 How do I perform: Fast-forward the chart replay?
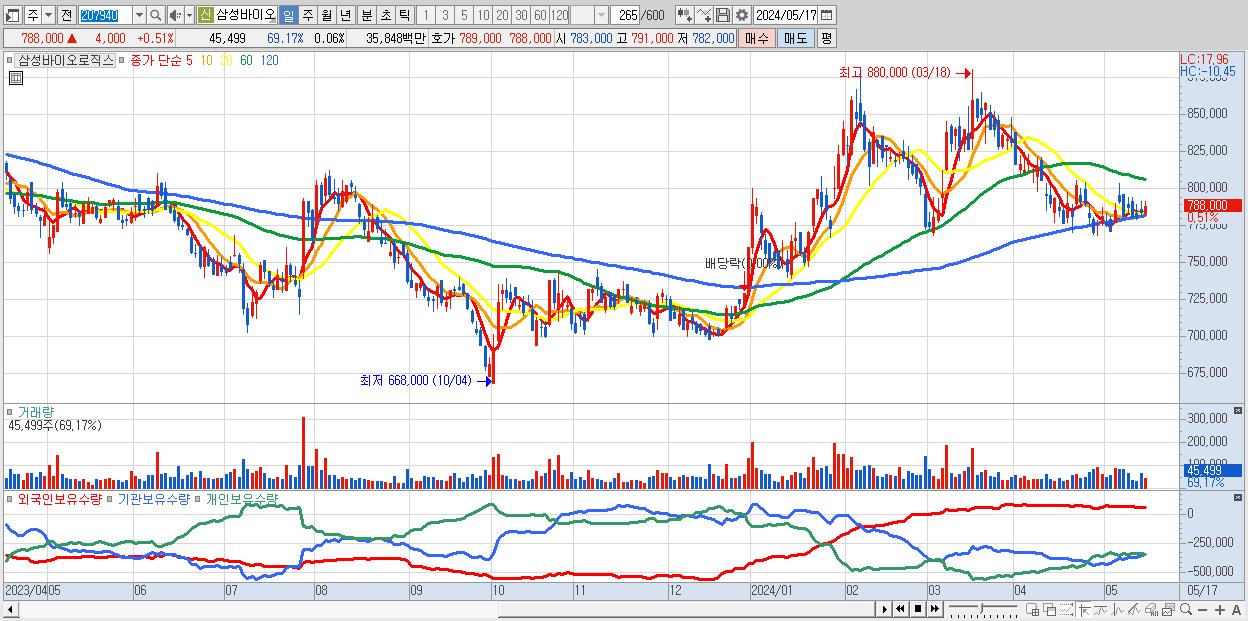click(x=935, y=609)
